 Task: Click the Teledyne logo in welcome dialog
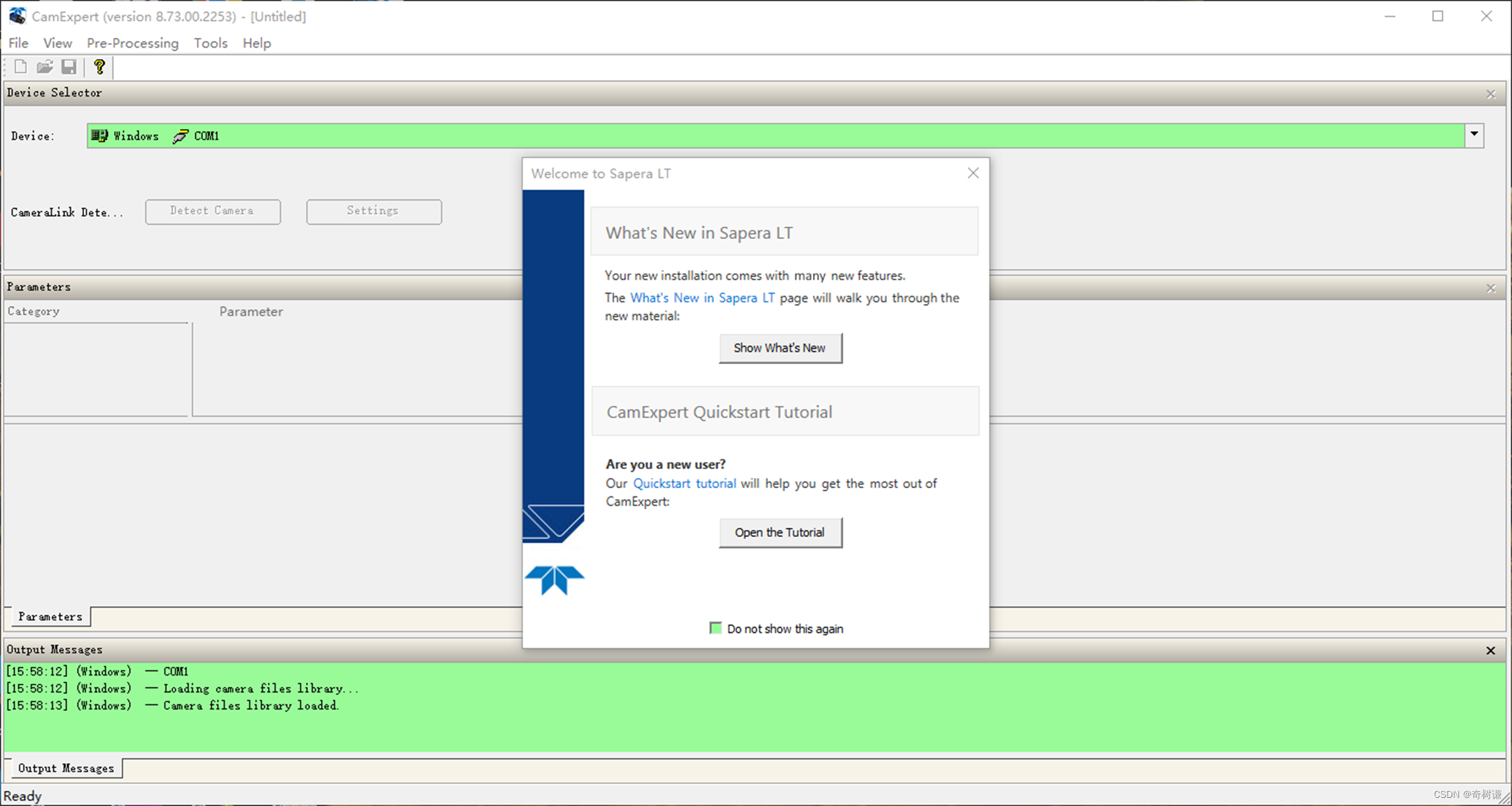click(554, 580)
